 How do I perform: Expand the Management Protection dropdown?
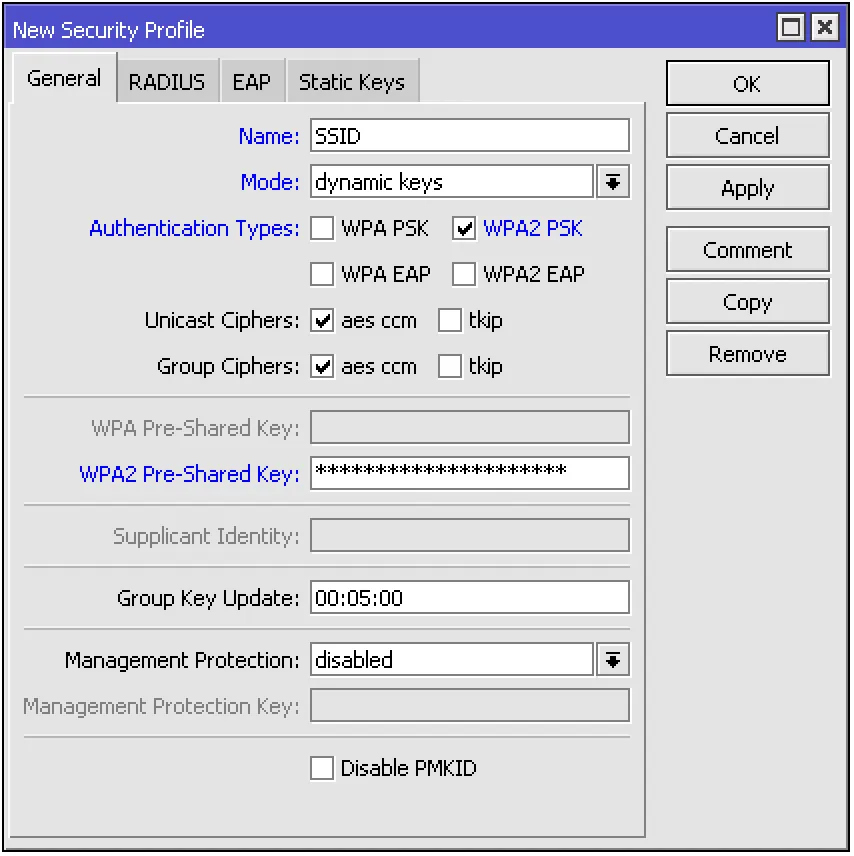613,660
